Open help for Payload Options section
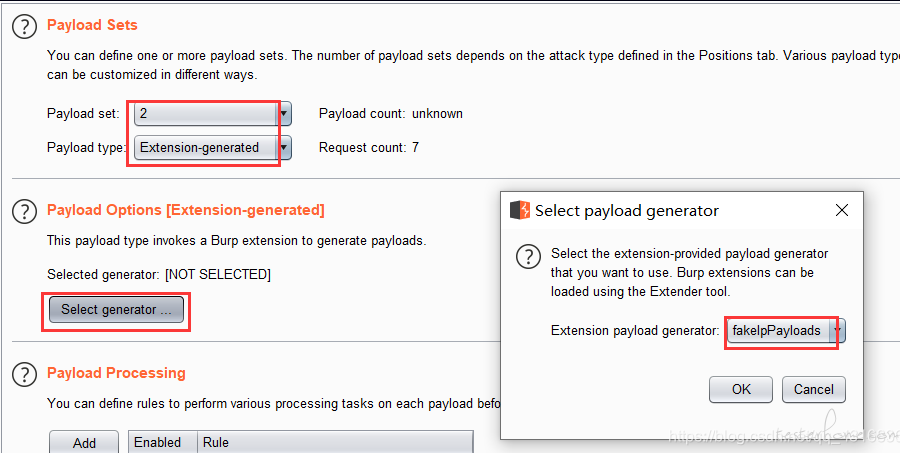The image size is (900, 453). (24, 211)
